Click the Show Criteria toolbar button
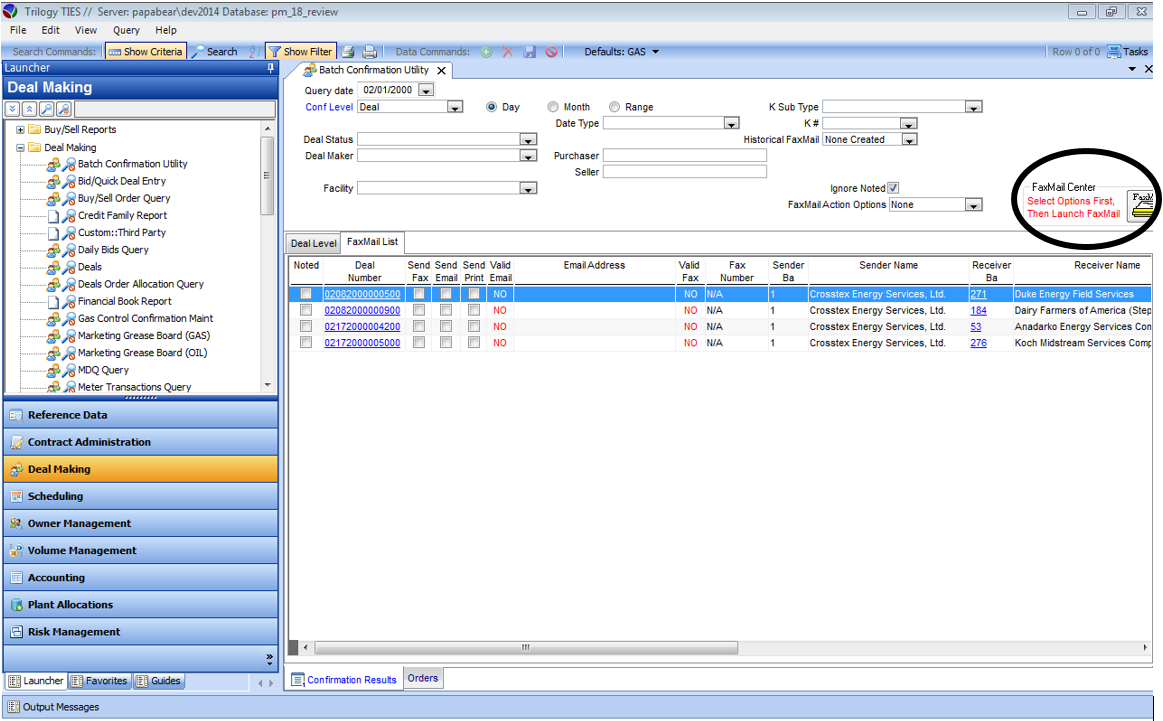The height and width of the screenshot is (721, 1163). tap(145, 52)
